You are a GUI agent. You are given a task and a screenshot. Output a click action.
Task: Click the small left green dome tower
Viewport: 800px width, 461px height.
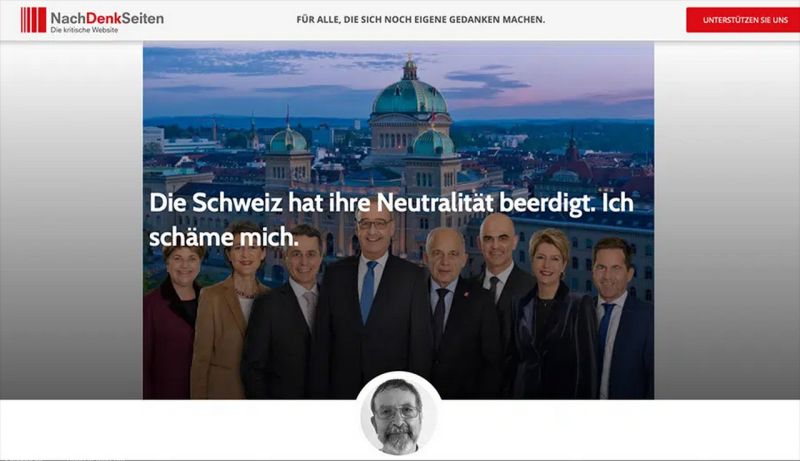(288, 140)
